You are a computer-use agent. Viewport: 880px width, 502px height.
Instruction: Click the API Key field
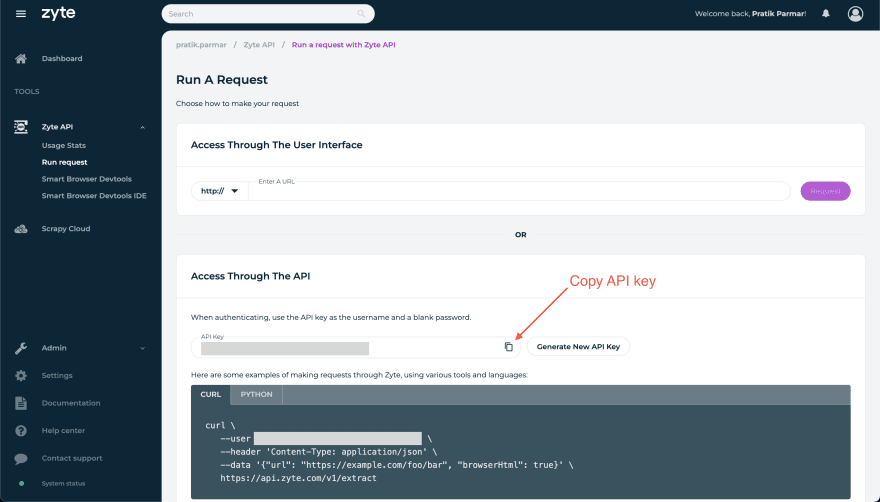[x=355, y=347]
